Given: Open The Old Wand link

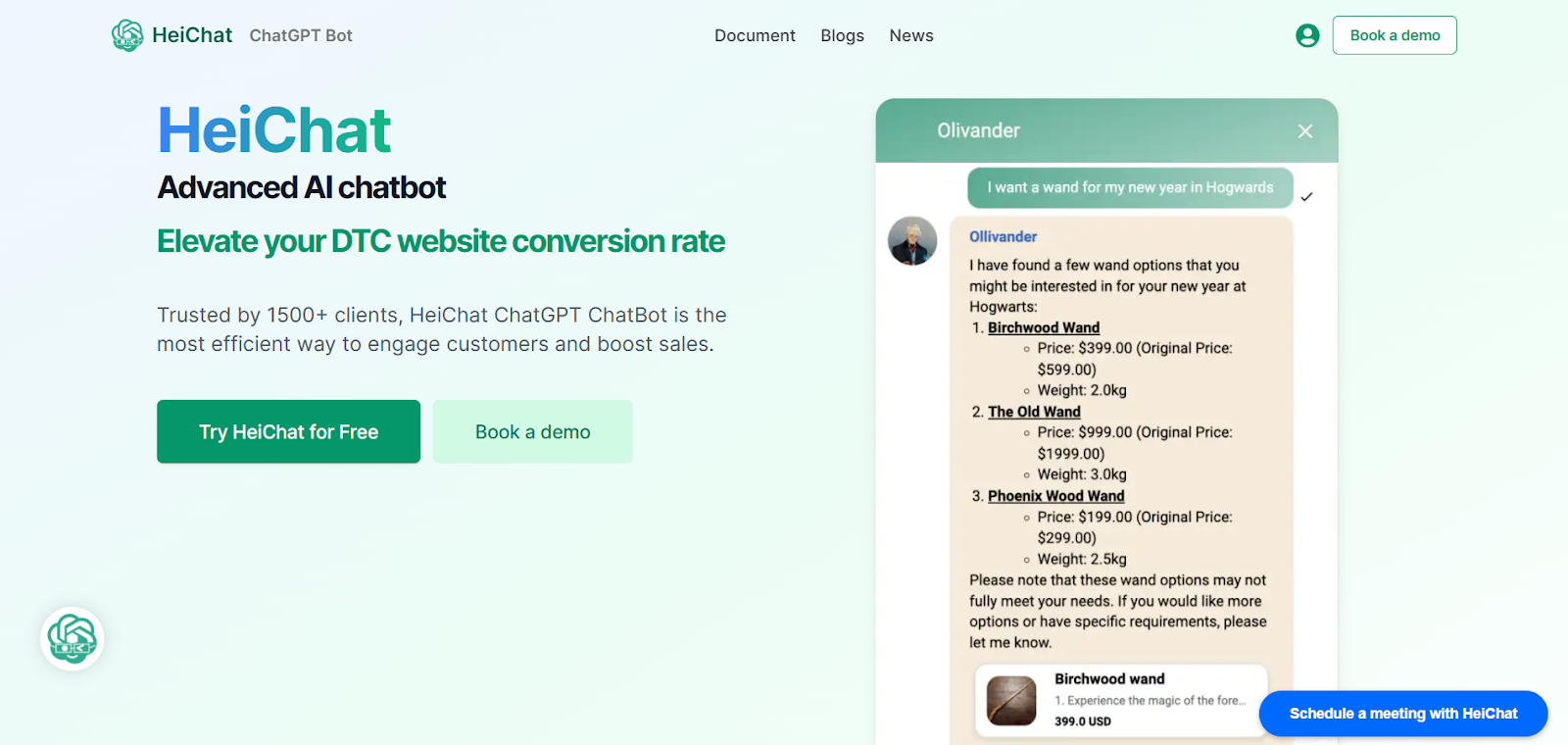Looking at the screenshot, I should pyautogui.click(x=1034, y=412).
